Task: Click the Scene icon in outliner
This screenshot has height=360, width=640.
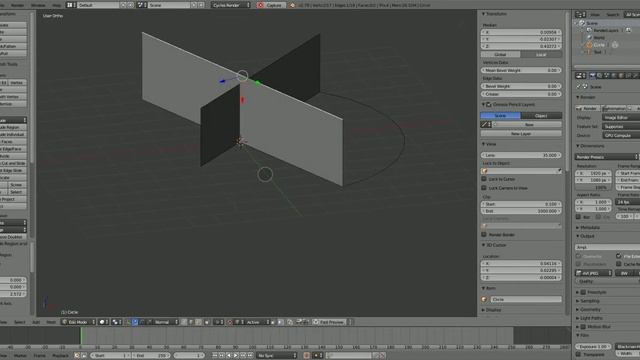Action: [582, 23]
